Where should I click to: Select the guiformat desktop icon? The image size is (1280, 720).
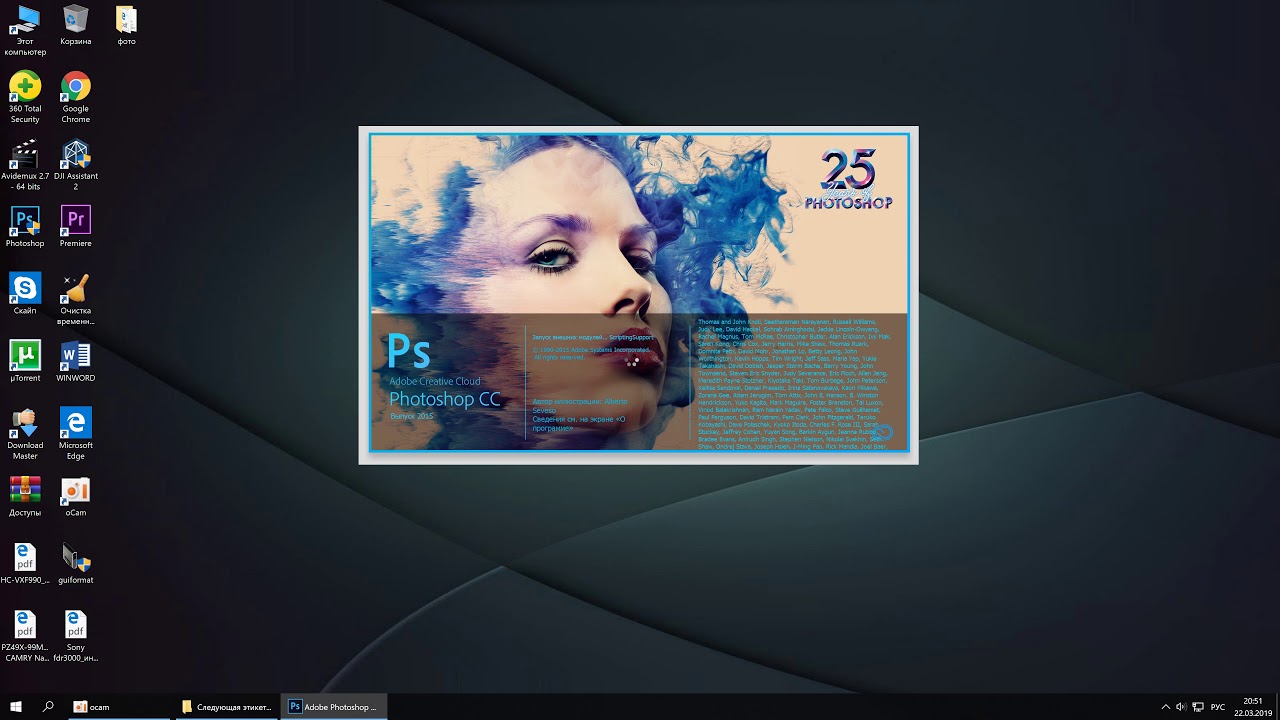[76, 564]
